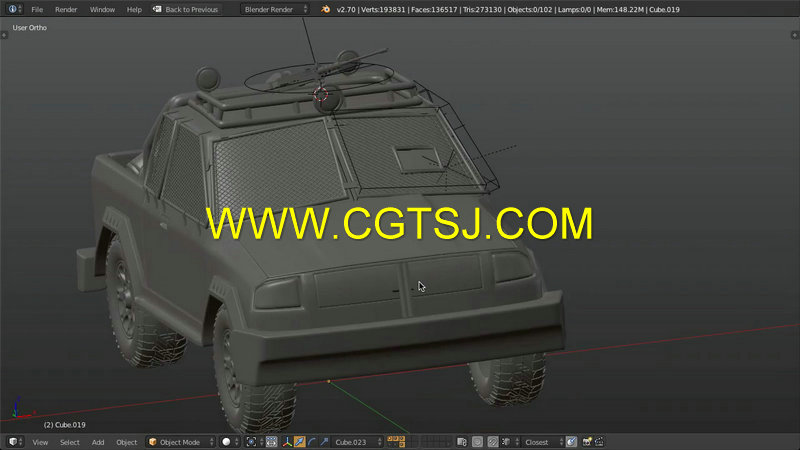The width and height of the screenshot is (800, 450).
Task: Enable the scale manipulator icon
Action: [324, 442]
